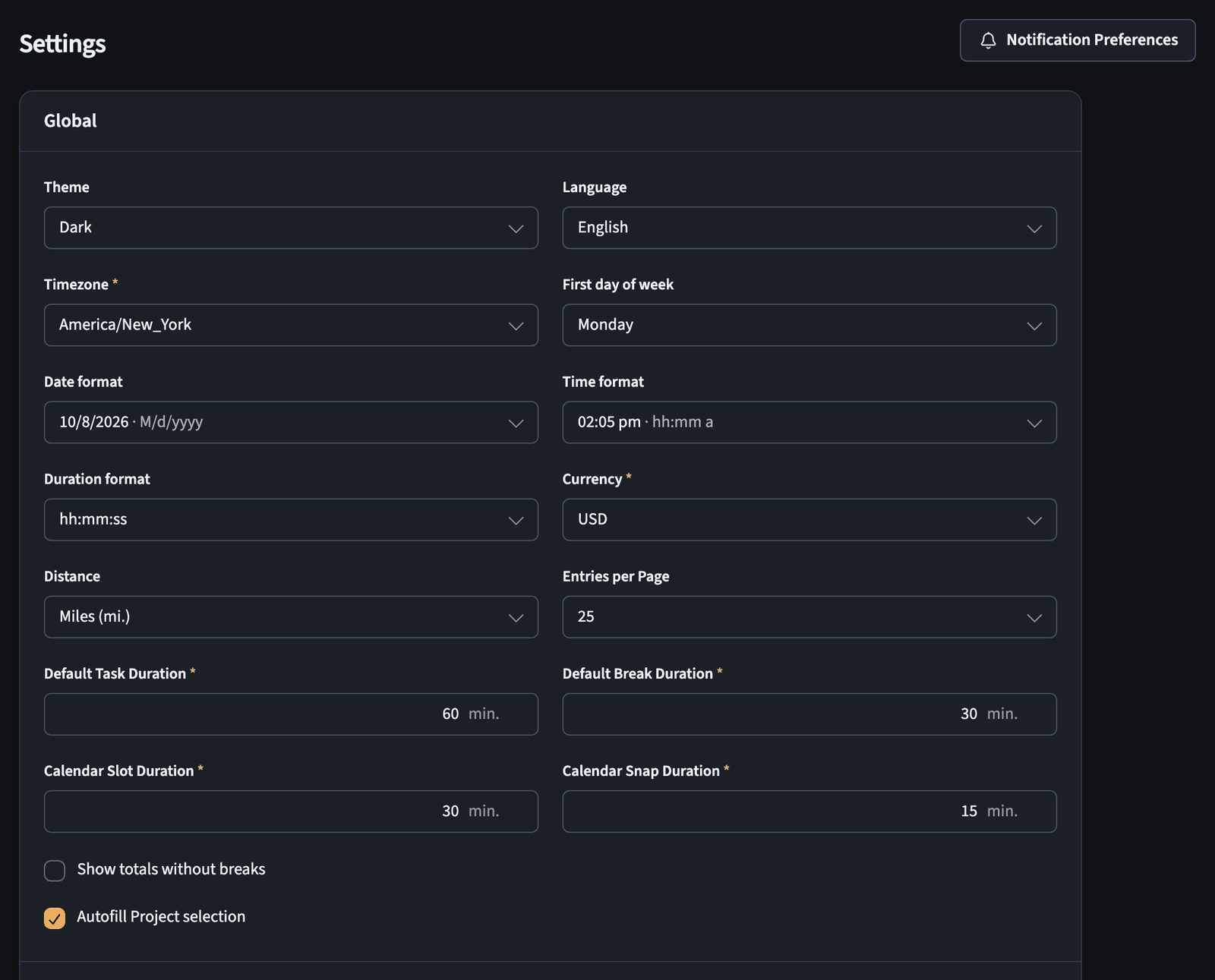Click the 'Calendar Snap Duration' label
Screen dimensions: 1215x980
coord(641,770)
